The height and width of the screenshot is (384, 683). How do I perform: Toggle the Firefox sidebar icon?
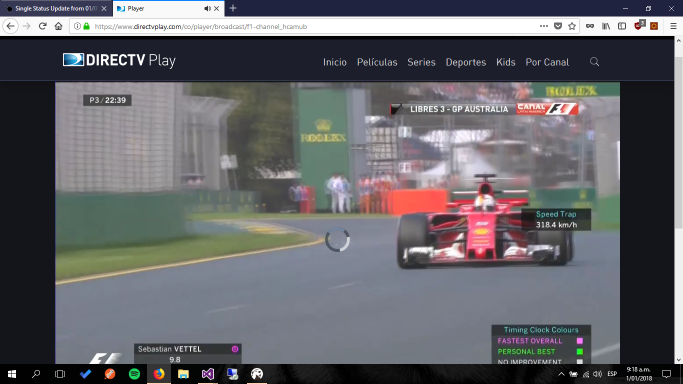tap(622, 26)
